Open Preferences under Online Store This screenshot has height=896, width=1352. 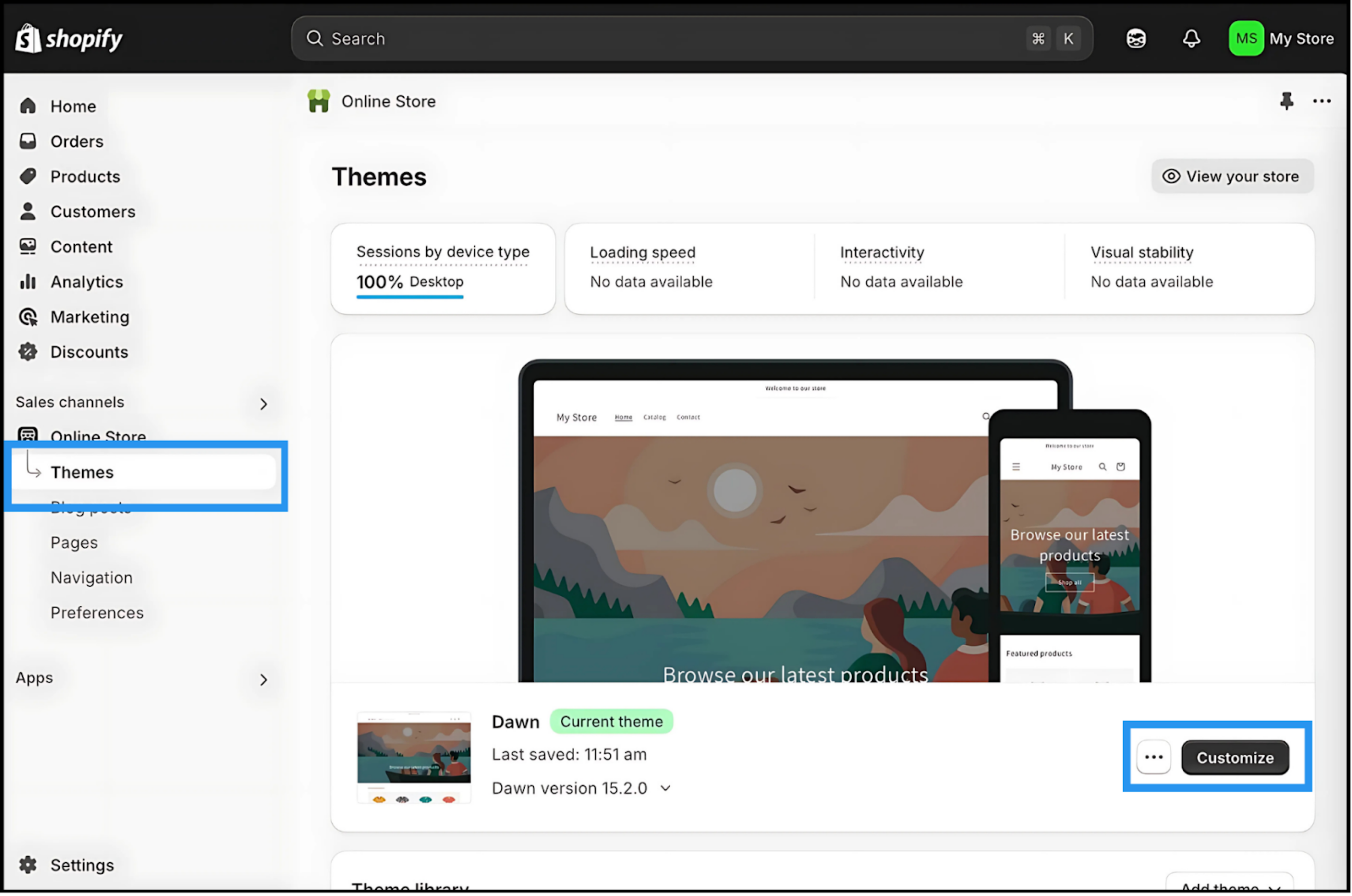[97, 613]
